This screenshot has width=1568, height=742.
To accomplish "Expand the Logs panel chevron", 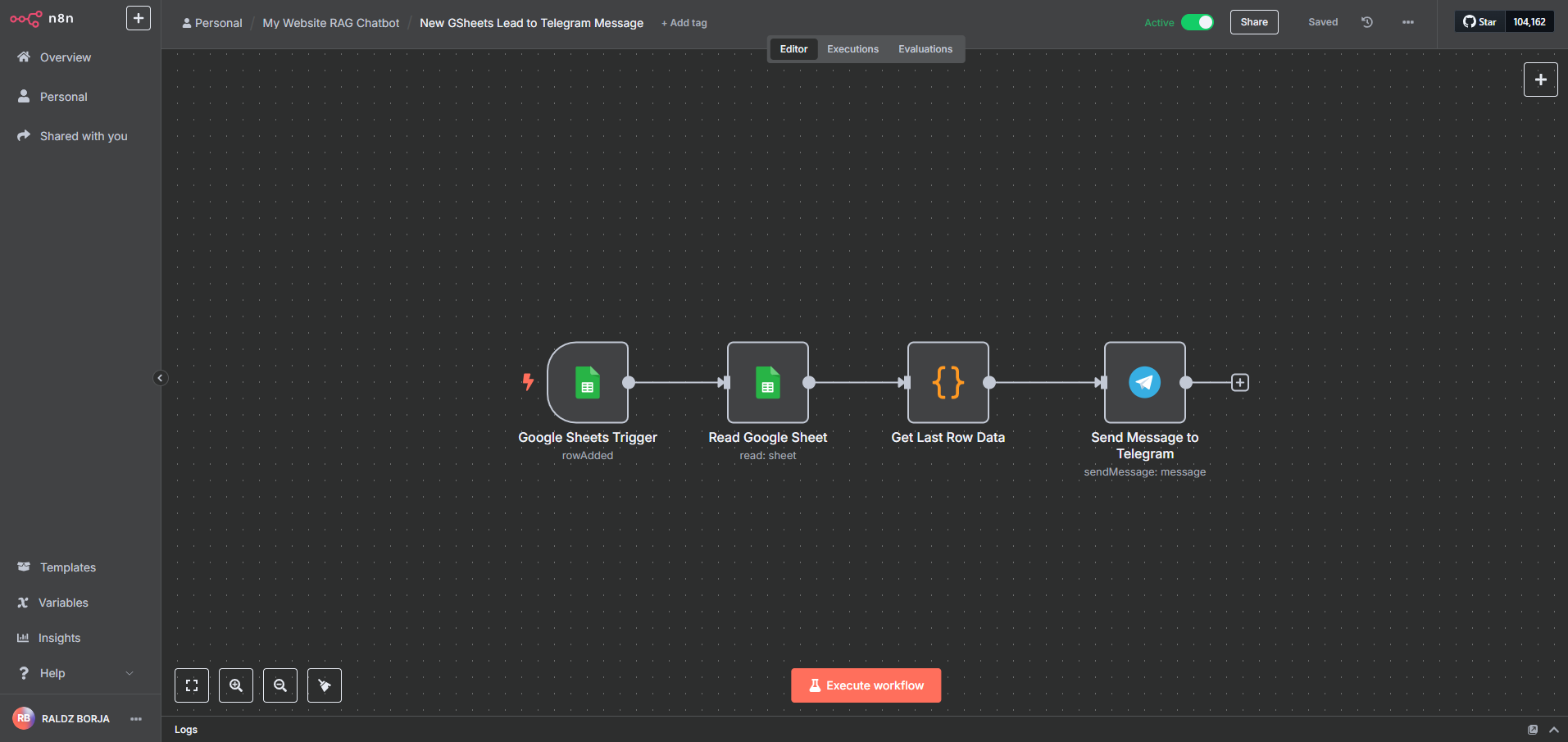I will pyautogui.click(x=1554, y=730).
